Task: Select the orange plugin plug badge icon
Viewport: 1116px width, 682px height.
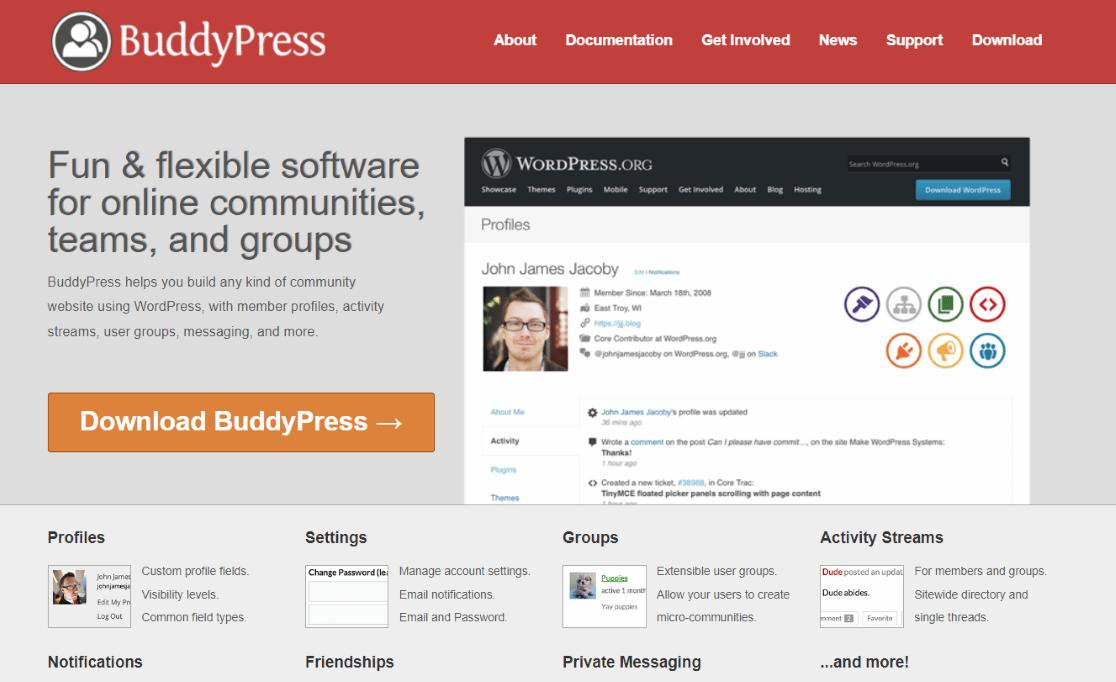Action: [x=903, y=351]
